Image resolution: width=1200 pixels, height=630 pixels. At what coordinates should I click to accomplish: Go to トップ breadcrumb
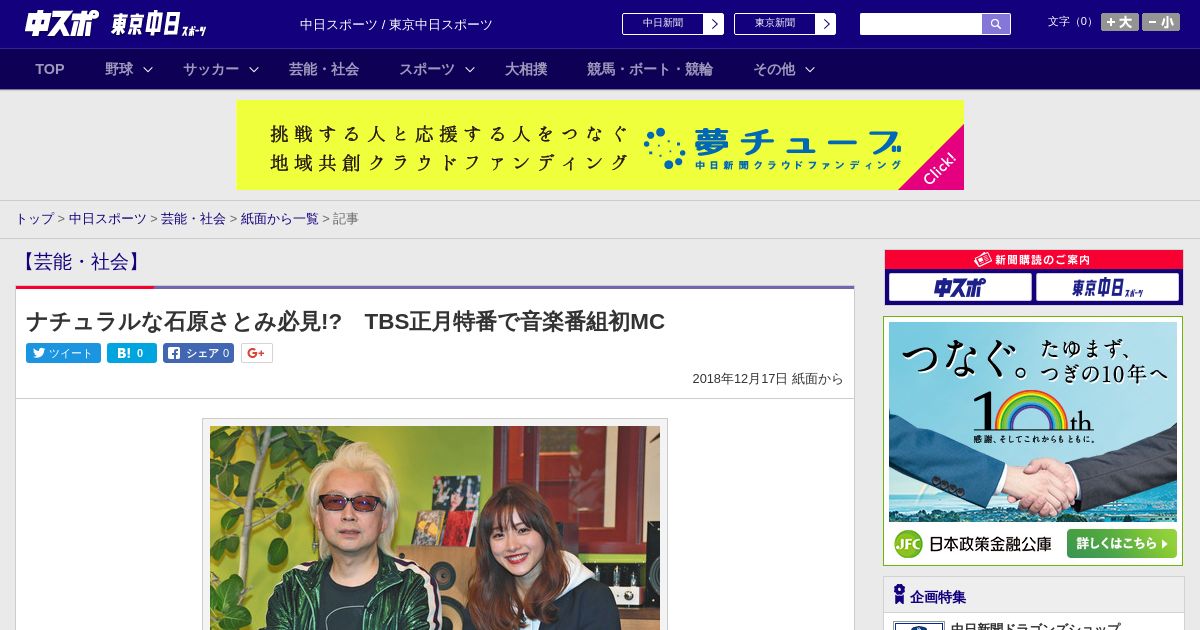34,219
